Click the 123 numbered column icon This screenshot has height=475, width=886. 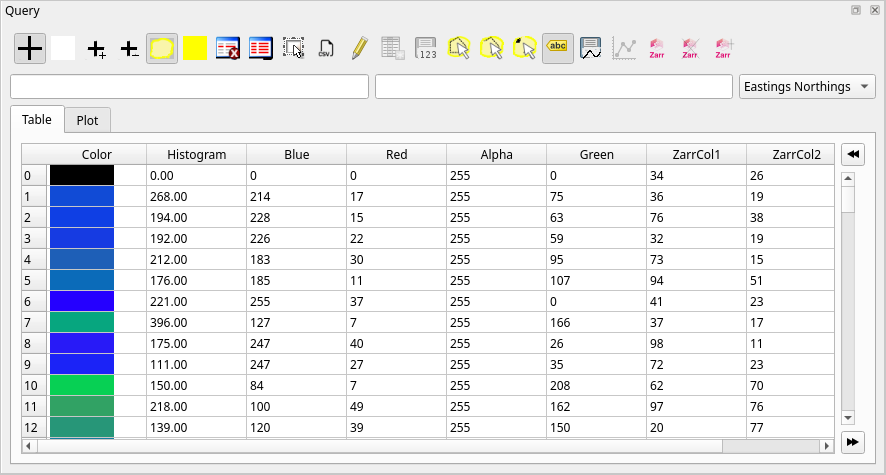[x=425, y=49]
